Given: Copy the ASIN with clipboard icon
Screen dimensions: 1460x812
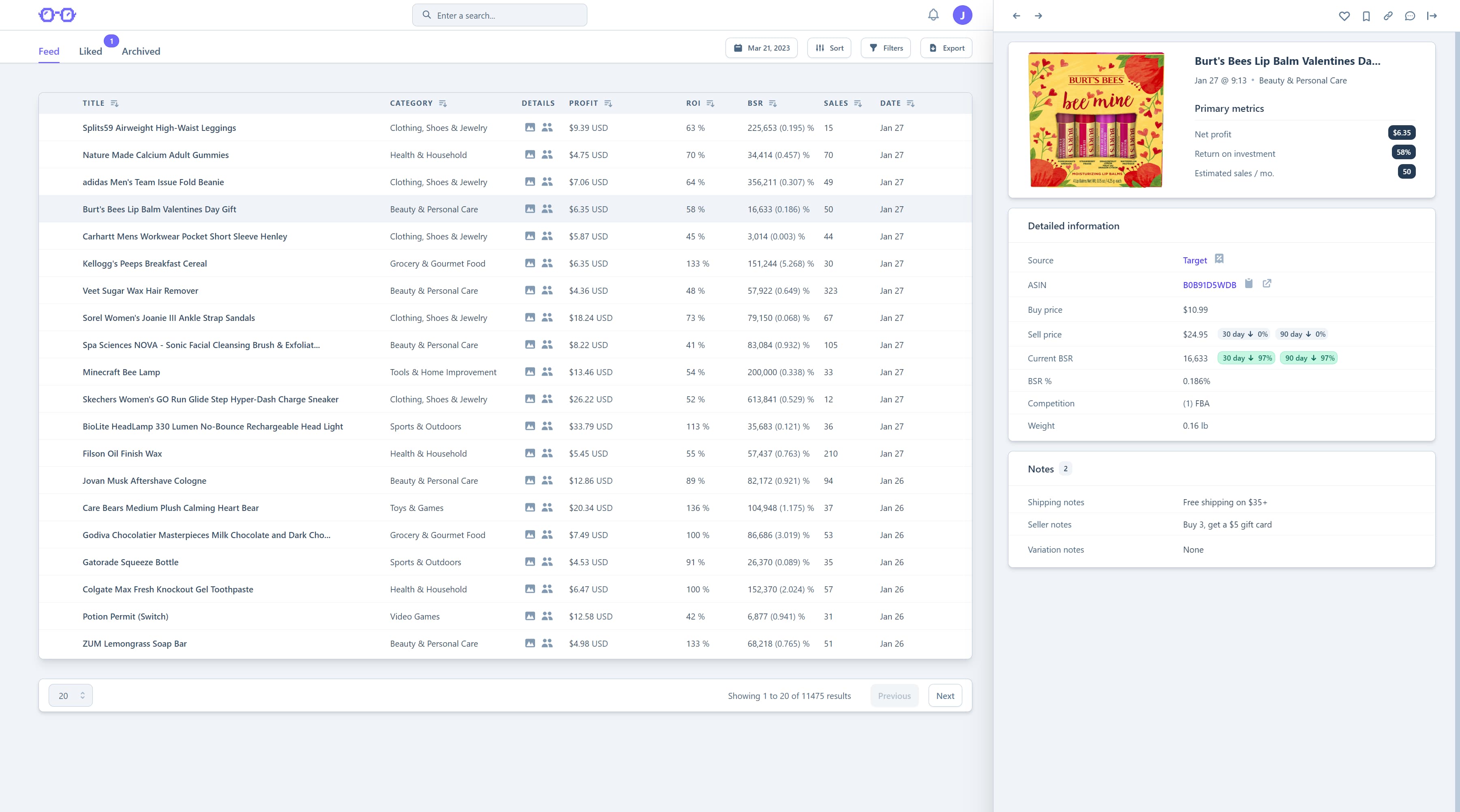Looking at the screenshot, I should (1248, 283).
